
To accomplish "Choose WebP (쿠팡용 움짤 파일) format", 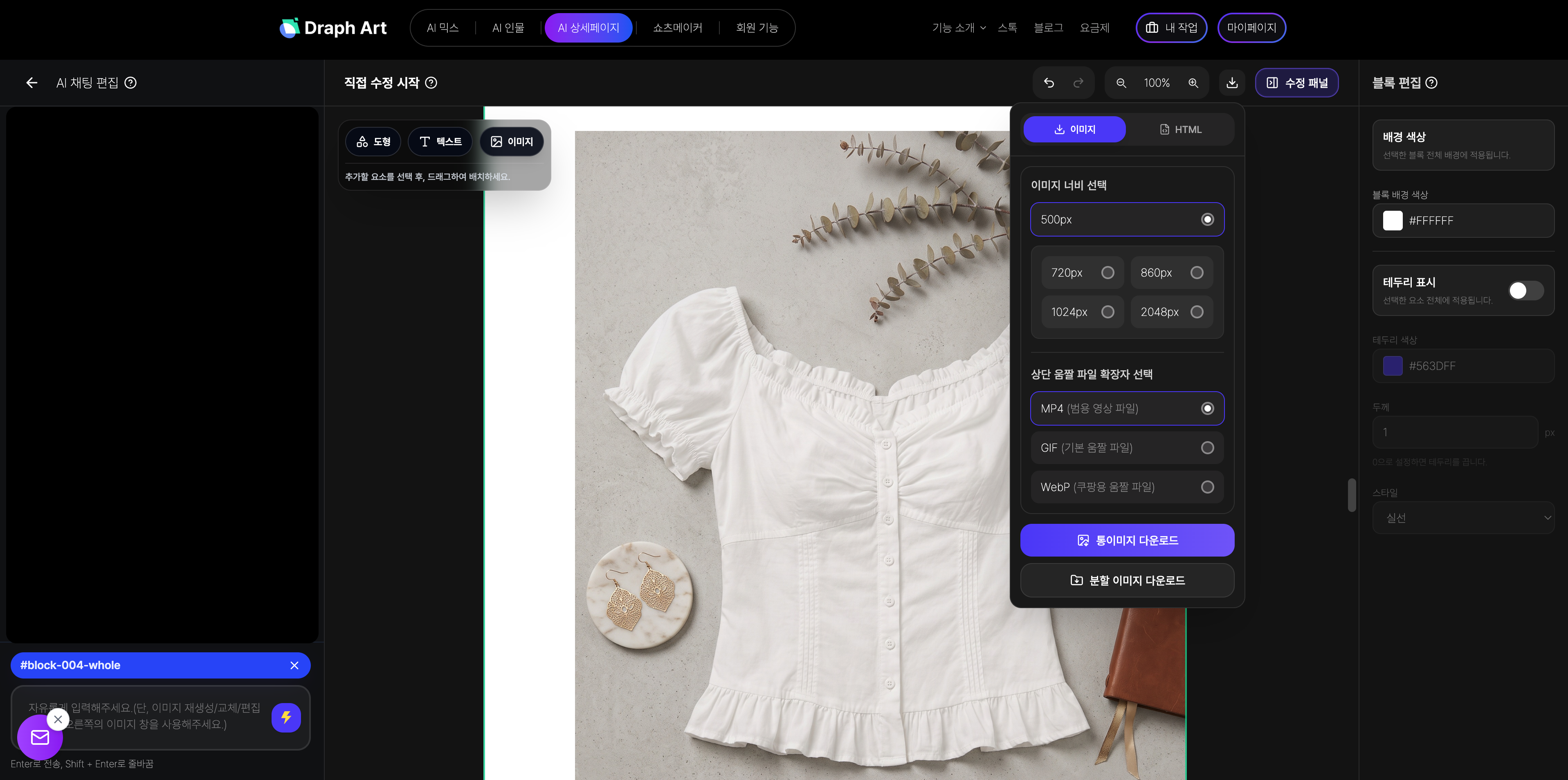I will tap(1127, 487).
